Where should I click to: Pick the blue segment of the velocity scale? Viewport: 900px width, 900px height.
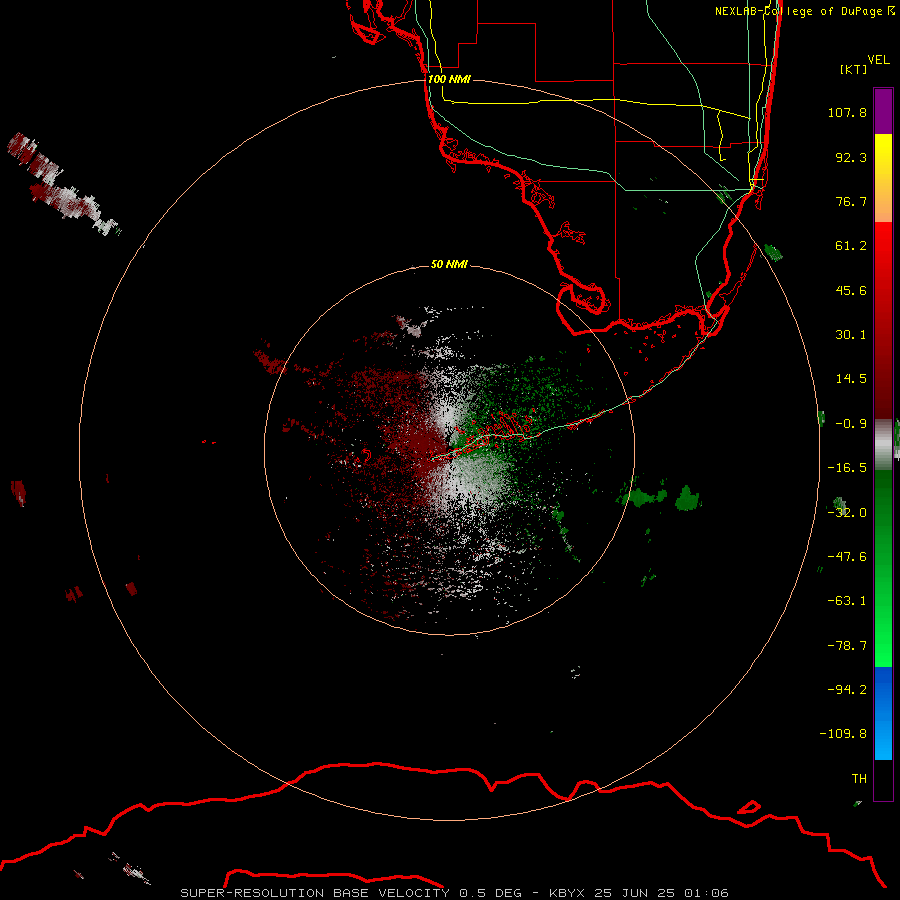[x=883, y=713]
